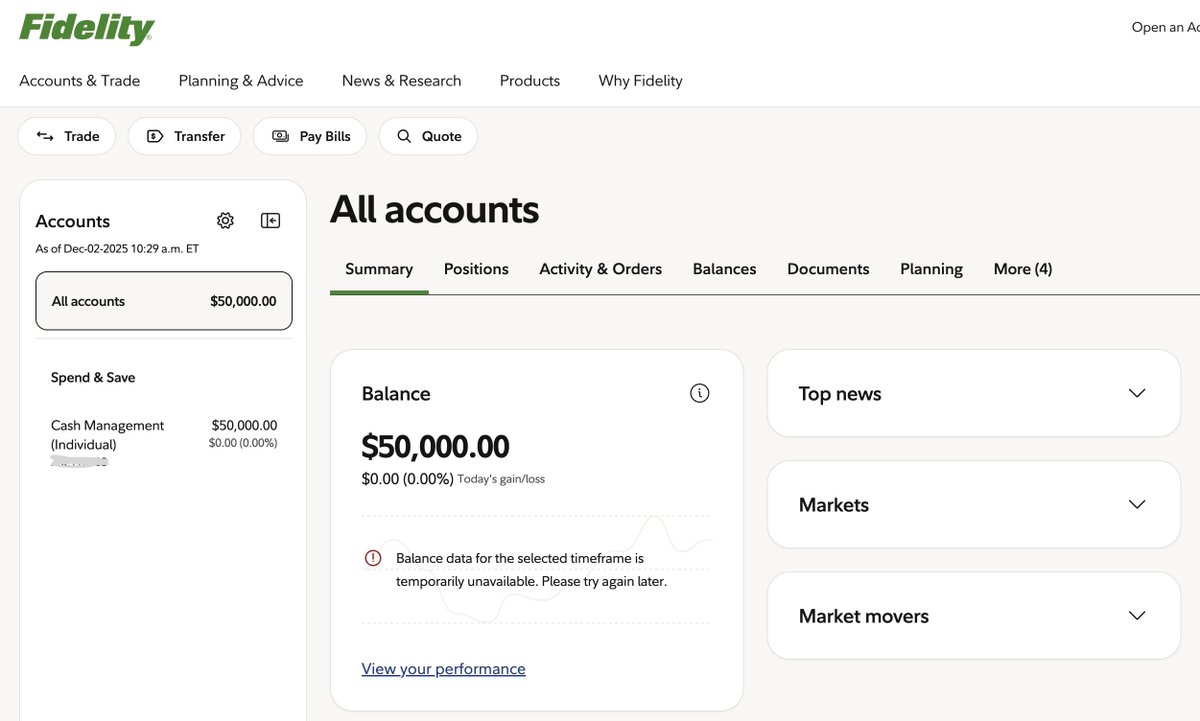
Task: Click Today's gain/loss label
Action: point(501,479)
